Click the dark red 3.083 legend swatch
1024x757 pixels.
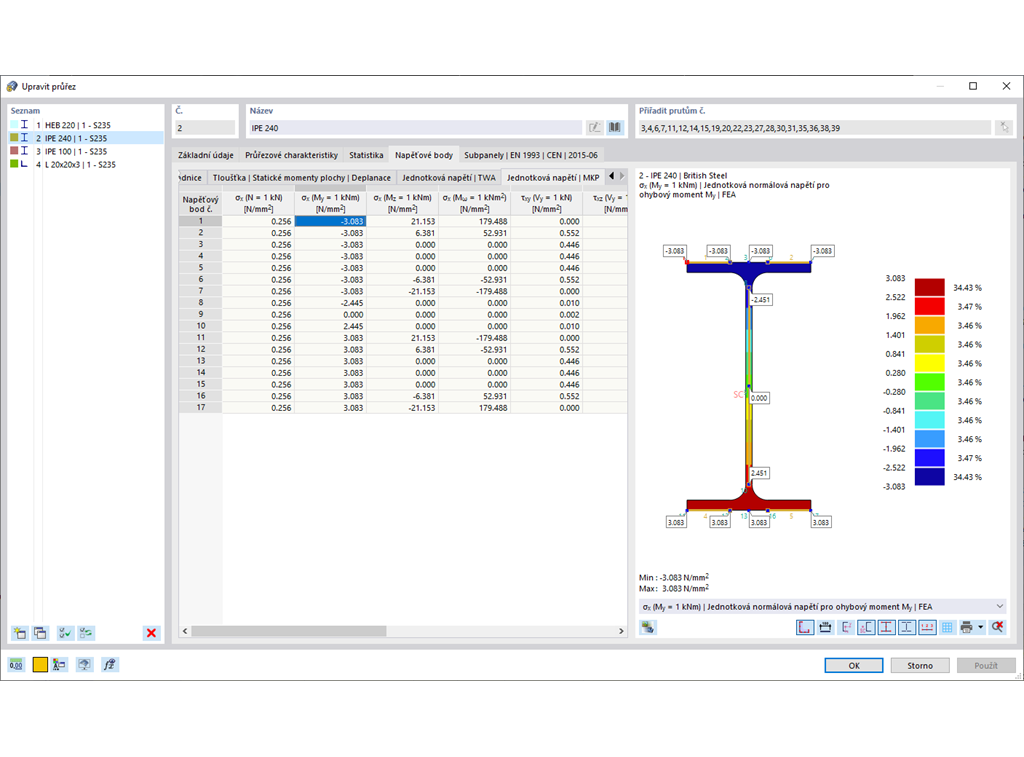929,287
